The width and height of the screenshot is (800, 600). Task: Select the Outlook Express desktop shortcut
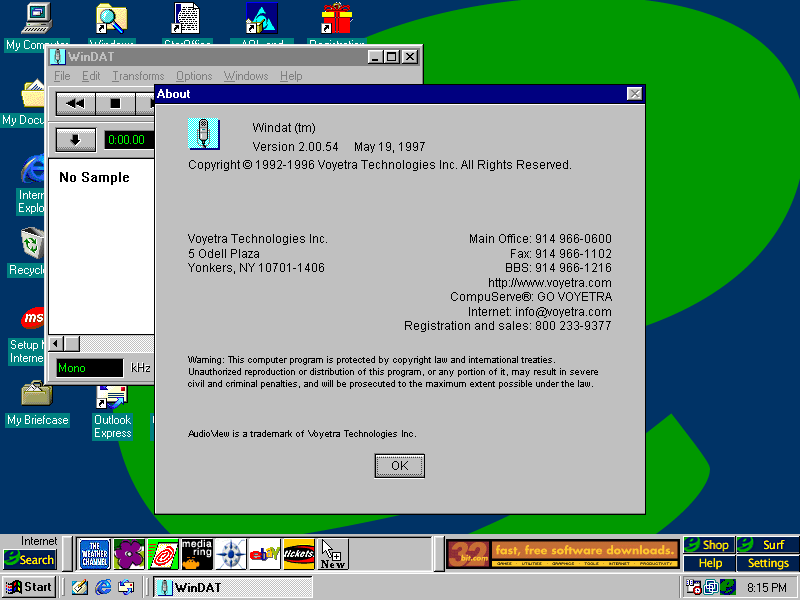pos(112,410)
